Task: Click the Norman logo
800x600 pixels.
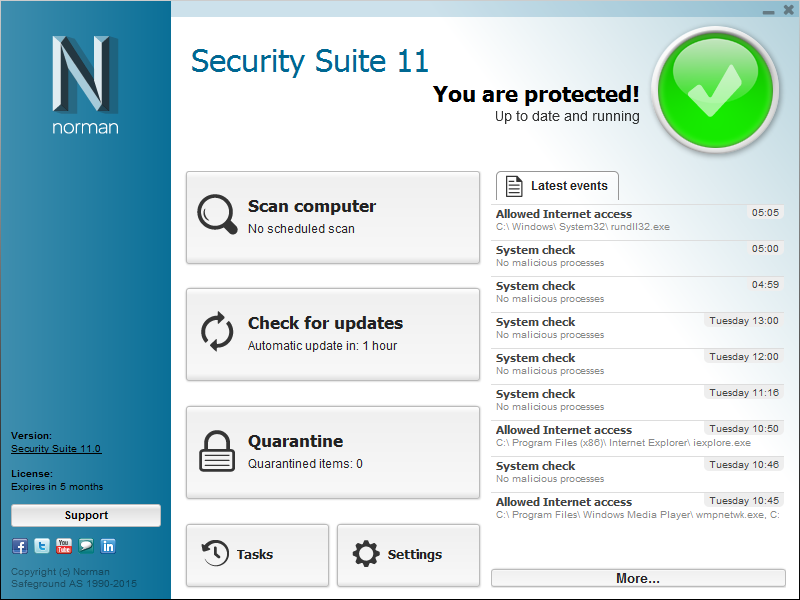Action: click(85, 85)
